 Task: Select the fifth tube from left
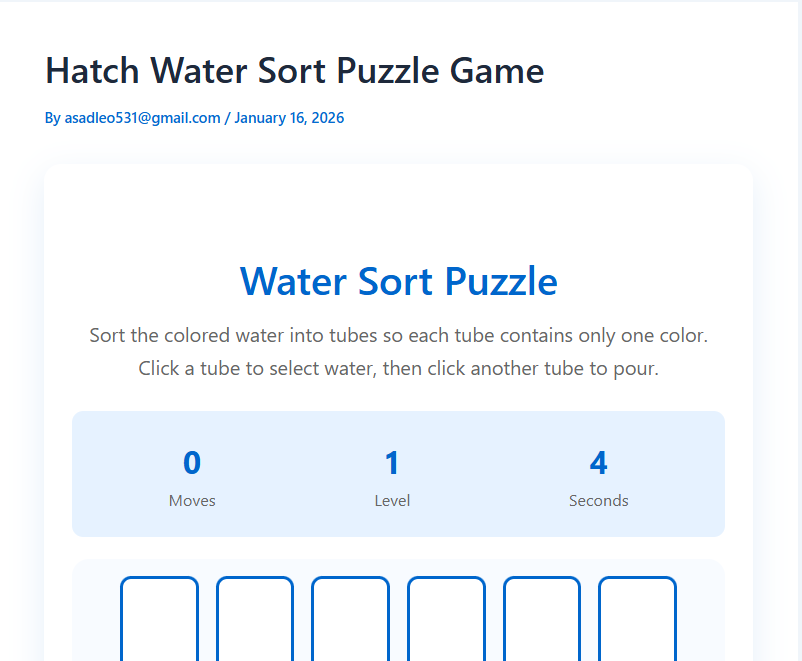click(x=542, y=618)
